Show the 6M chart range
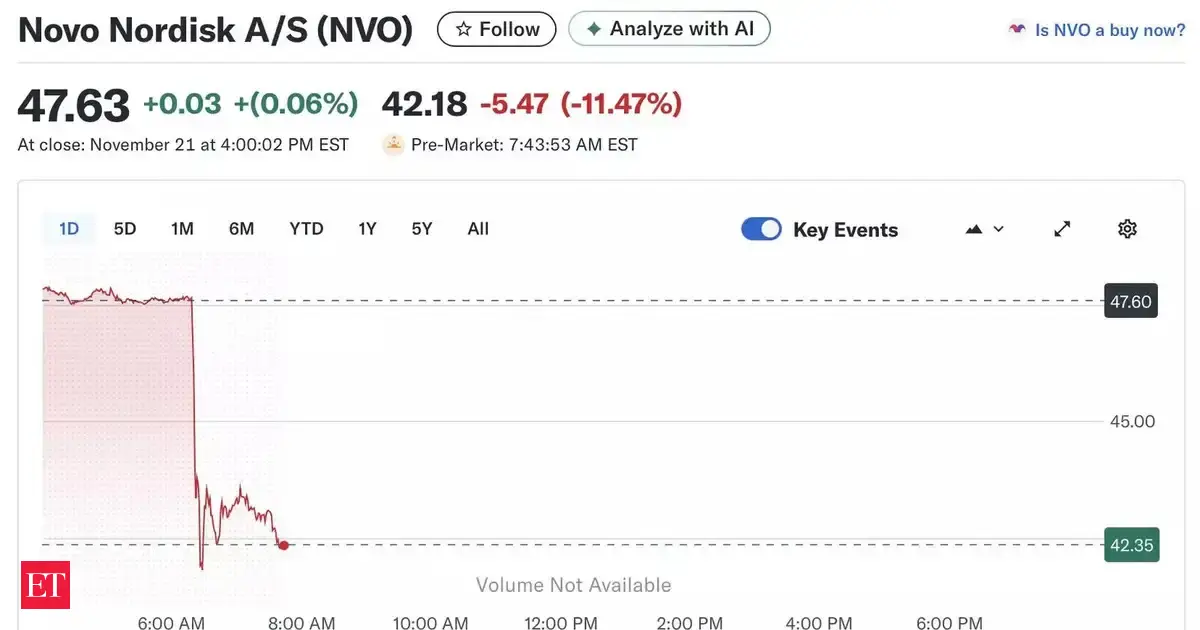 pyautogui.click(x=241, y=229)
